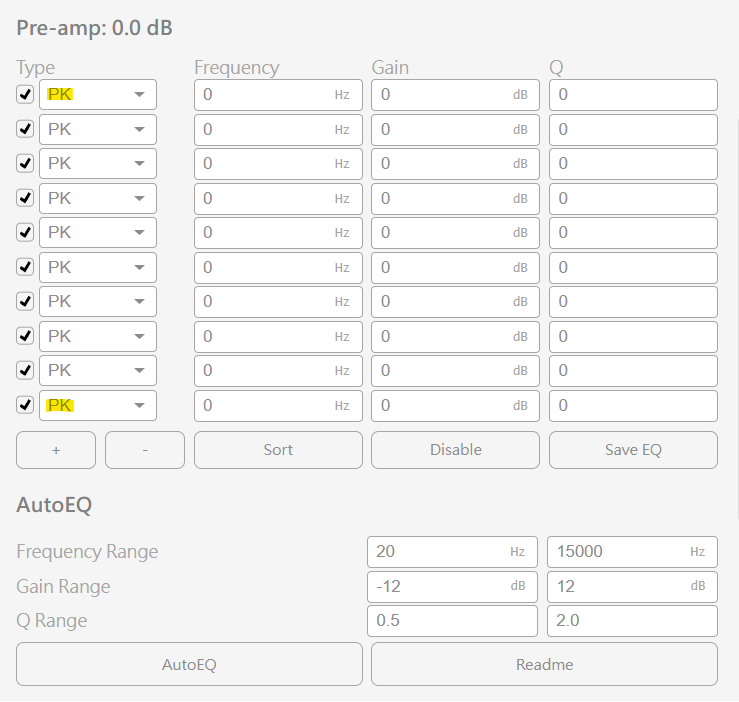
Task: Click the 'Q' column header
Action: 556,68
